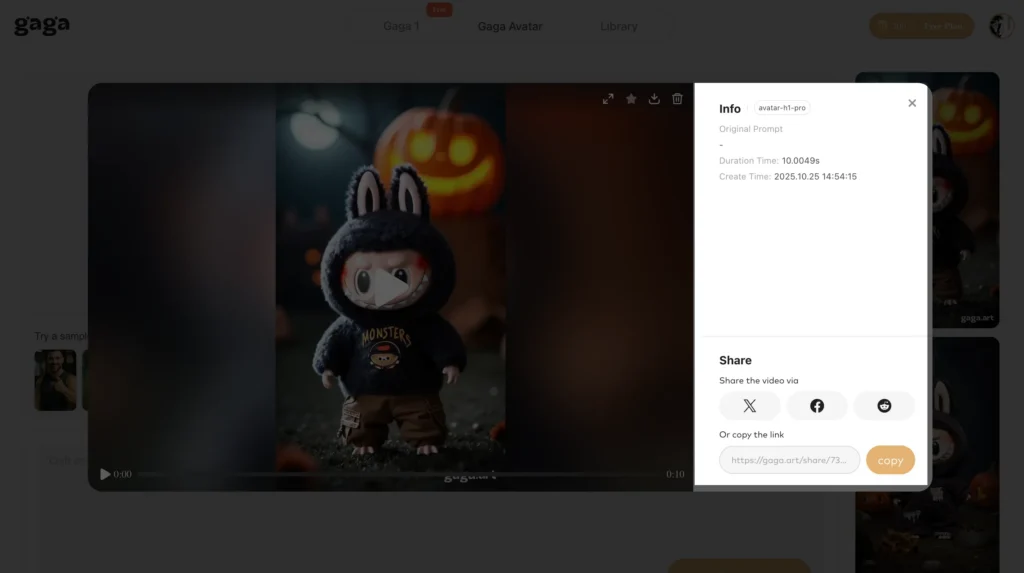The height and width of the screenshot is (573, 1024).
Task: Select the Duration Time value 10.0049s
Action: [801, 161]
